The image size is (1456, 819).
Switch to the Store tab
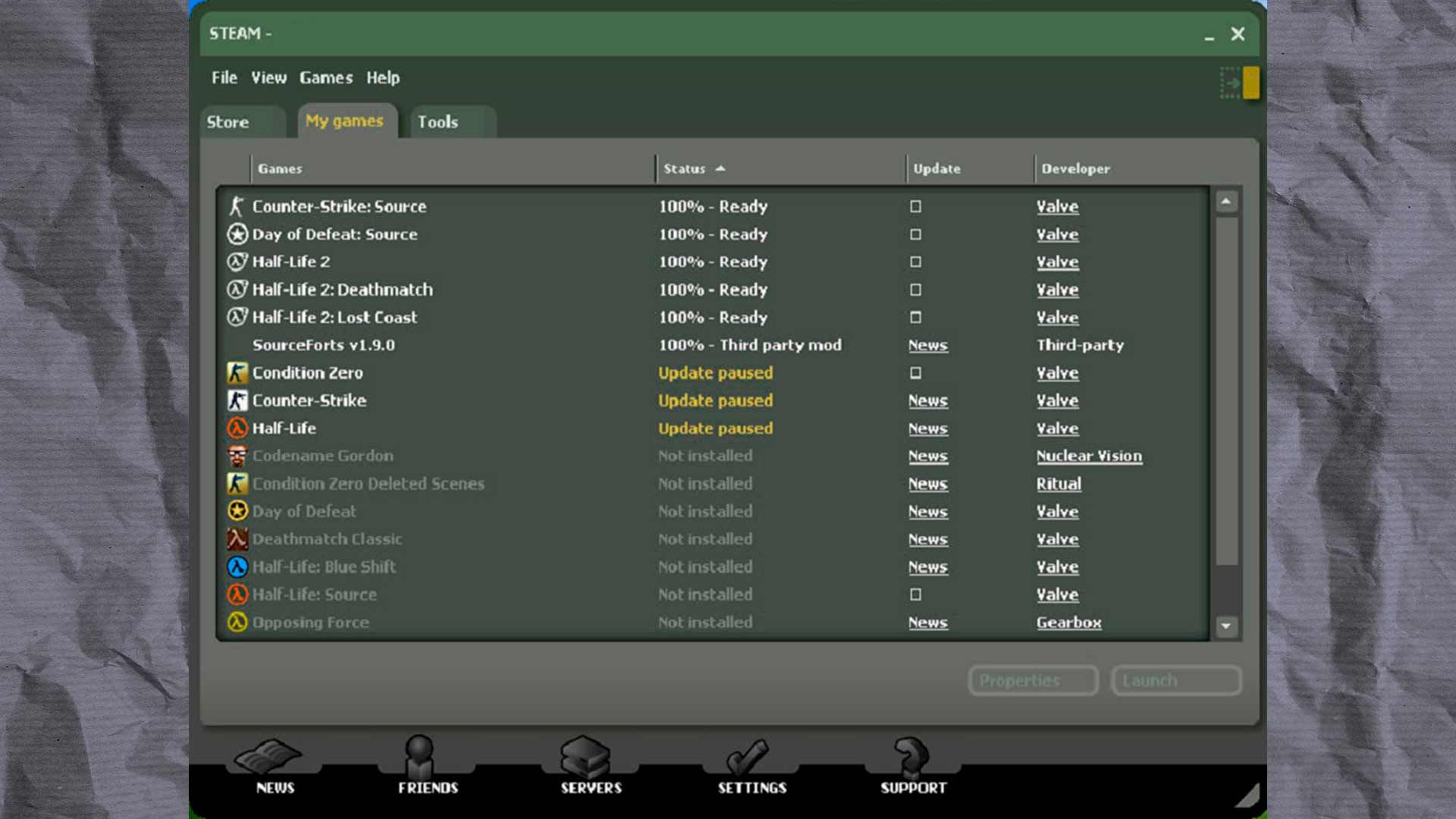[228, 122]
